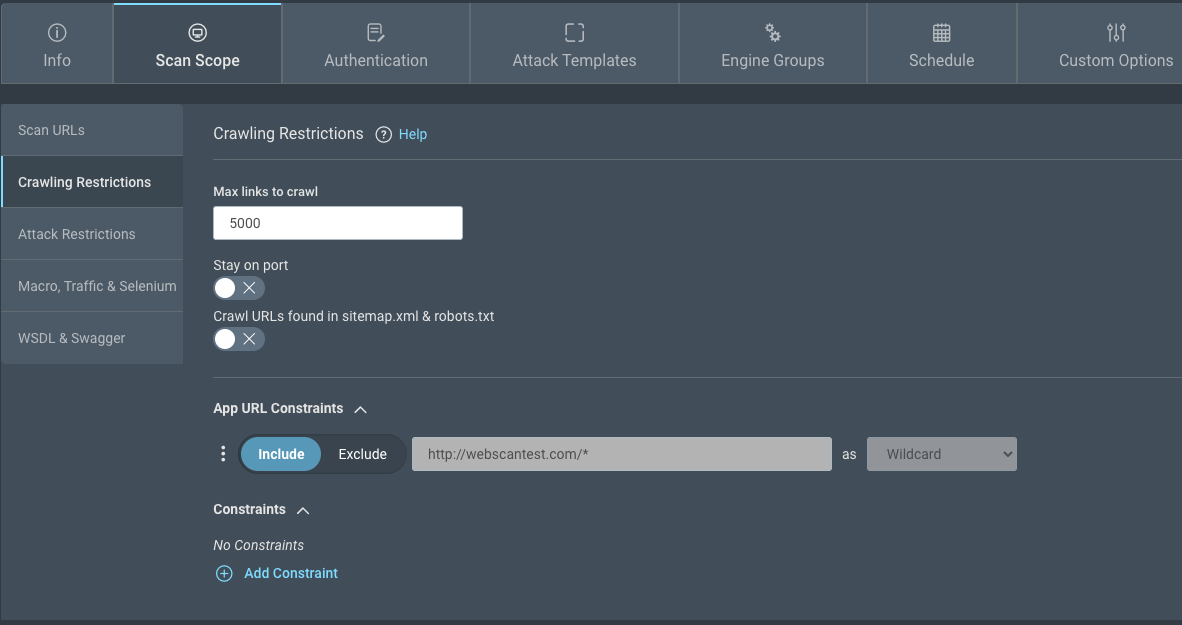The height and width of the screenshot is (625, 1182).
Task: Click the Add Constraint link
Action: pos(291,573)
